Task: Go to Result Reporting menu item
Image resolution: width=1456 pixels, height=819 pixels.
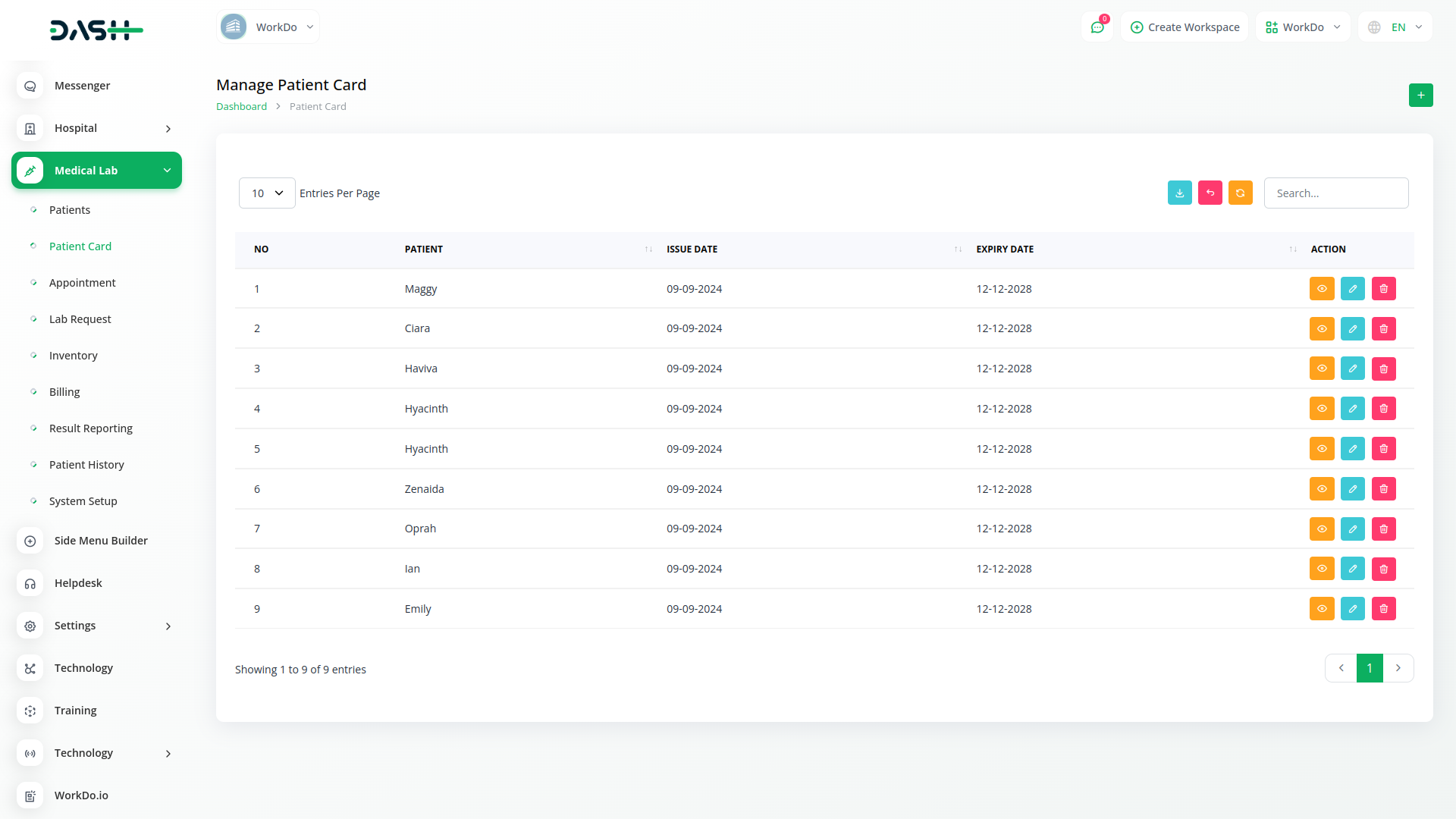Action: 90,428
